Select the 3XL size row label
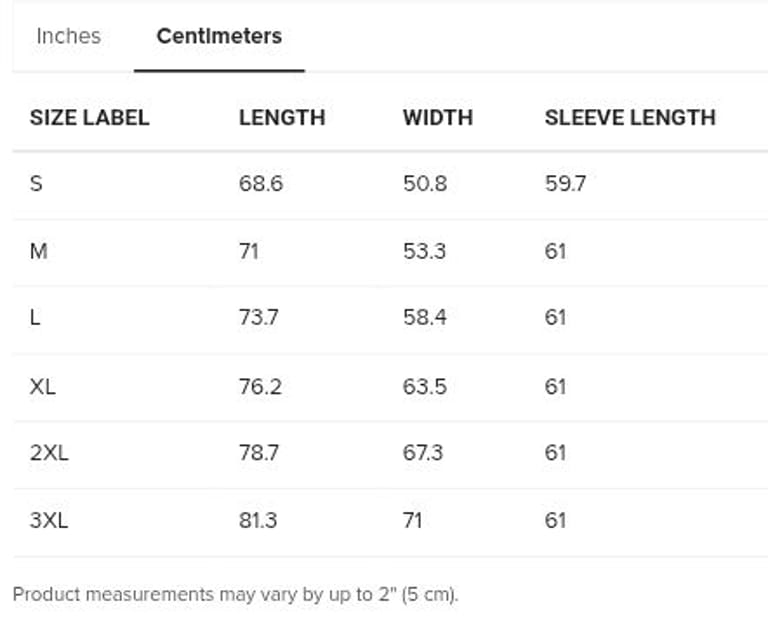The height and width of the screenshot is (639, 768). 49,520
